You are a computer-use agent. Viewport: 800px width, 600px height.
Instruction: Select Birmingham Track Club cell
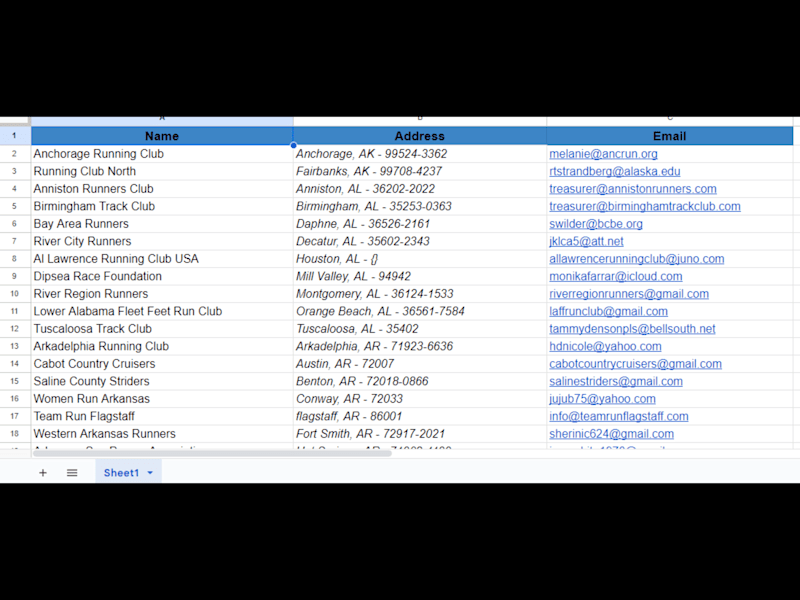tap(162, 207)
